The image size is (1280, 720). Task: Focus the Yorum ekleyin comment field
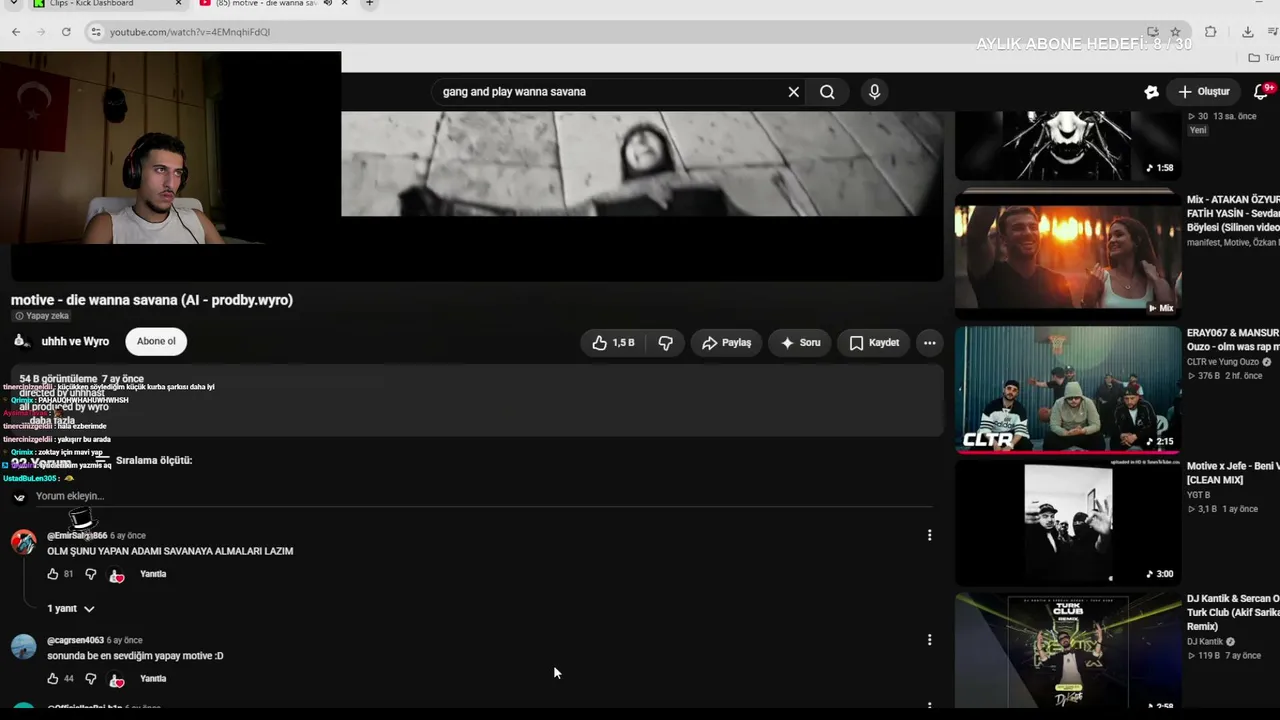point(484,496)
